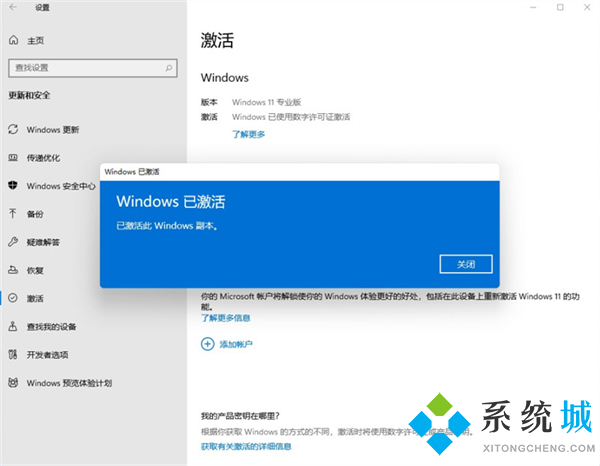The image size is (600, 466).
Task: Close the Settings window
Action: 587,7
